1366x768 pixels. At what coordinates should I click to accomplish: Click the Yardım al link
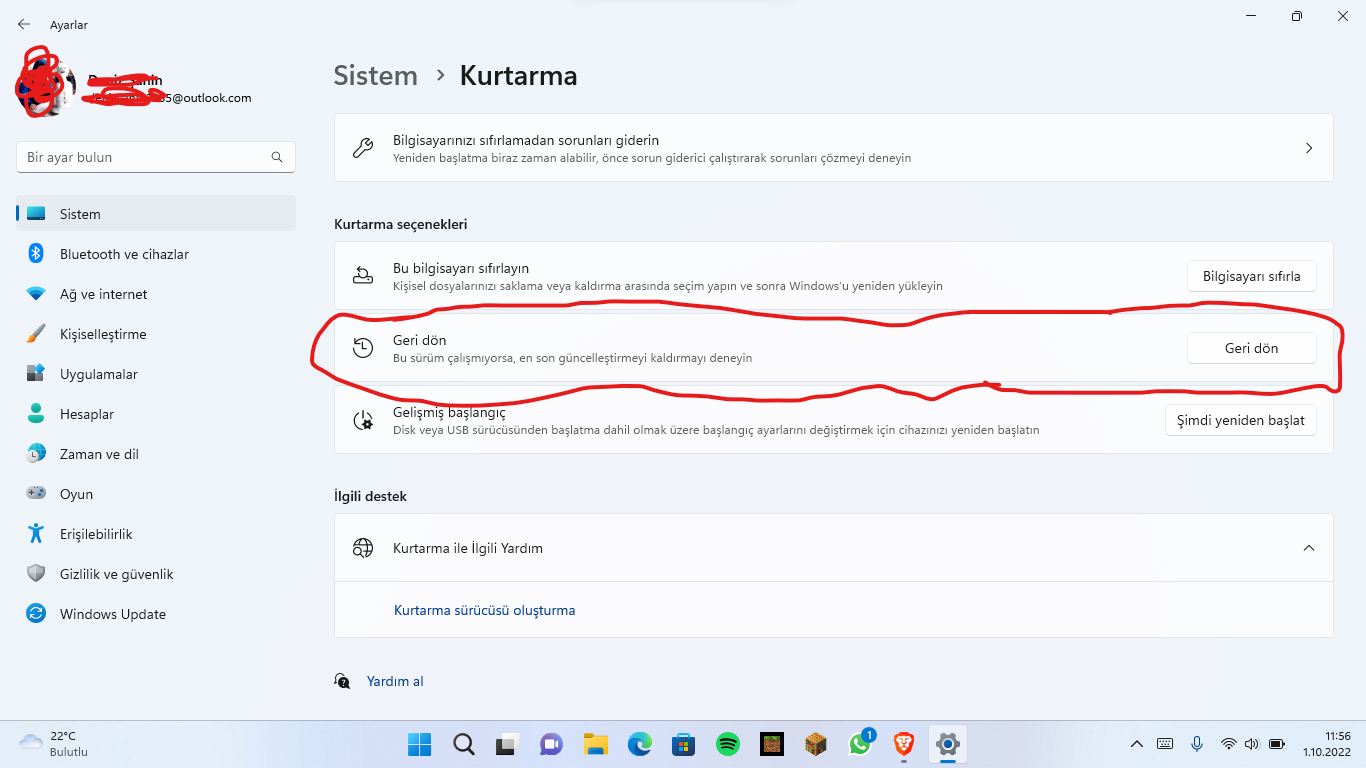395,681
